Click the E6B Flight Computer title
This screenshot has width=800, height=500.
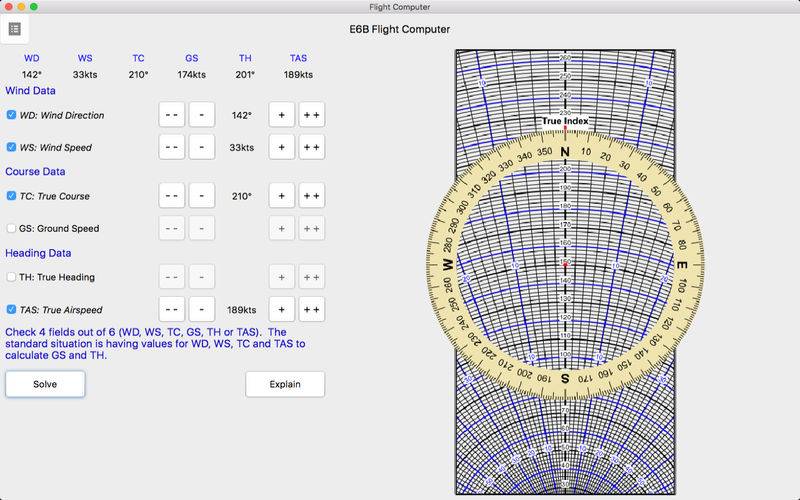click(x=399, y=30)
